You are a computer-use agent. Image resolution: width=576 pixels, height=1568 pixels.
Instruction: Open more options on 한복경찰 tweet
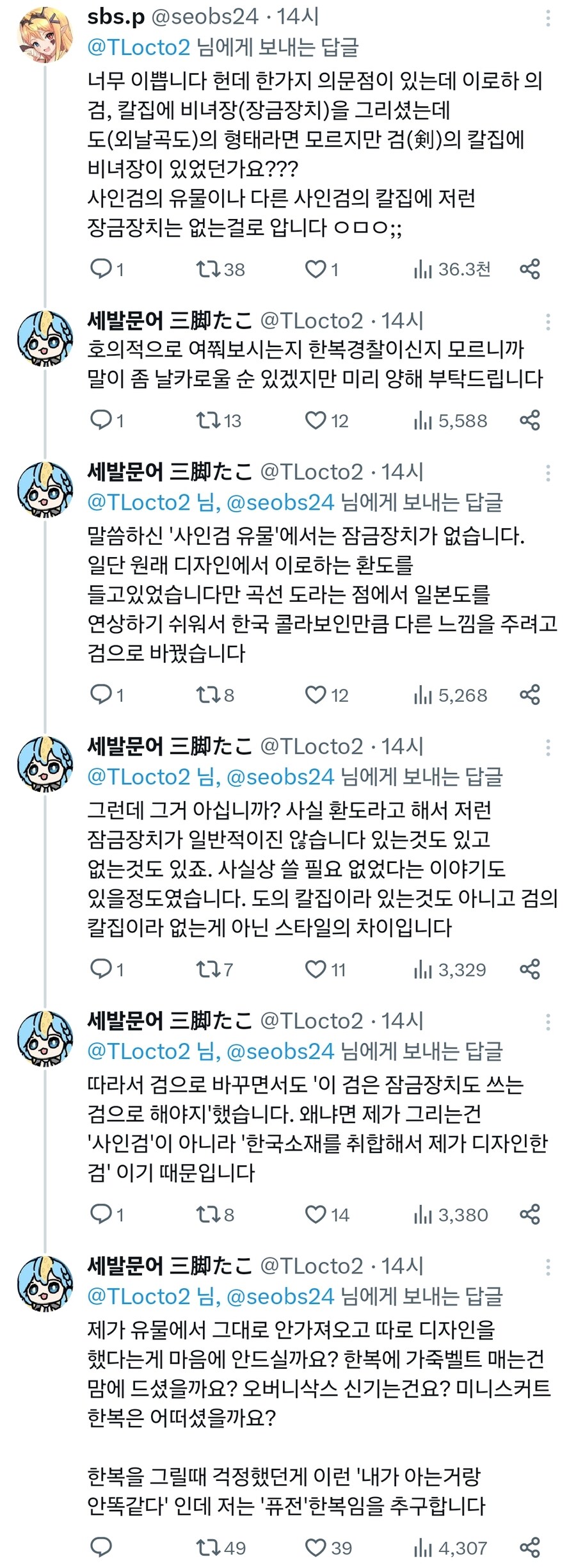pos(548,322)
